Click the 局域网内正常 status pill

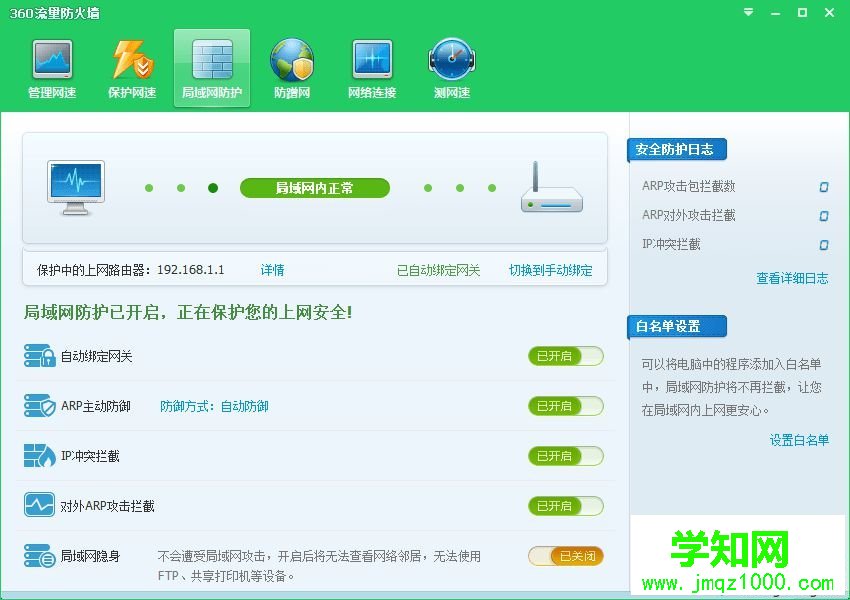point(314,188)
